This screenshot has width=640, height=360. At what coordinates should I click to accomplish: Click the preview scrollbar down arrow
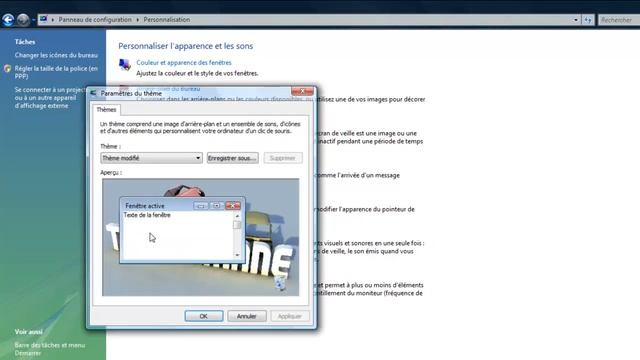click(237, 255)
